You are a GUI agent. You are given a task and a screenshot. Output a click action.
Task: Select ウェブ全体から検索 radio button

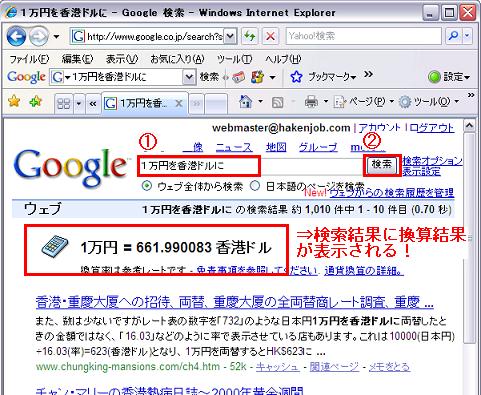pyautogui.click(x=147, y=186)
